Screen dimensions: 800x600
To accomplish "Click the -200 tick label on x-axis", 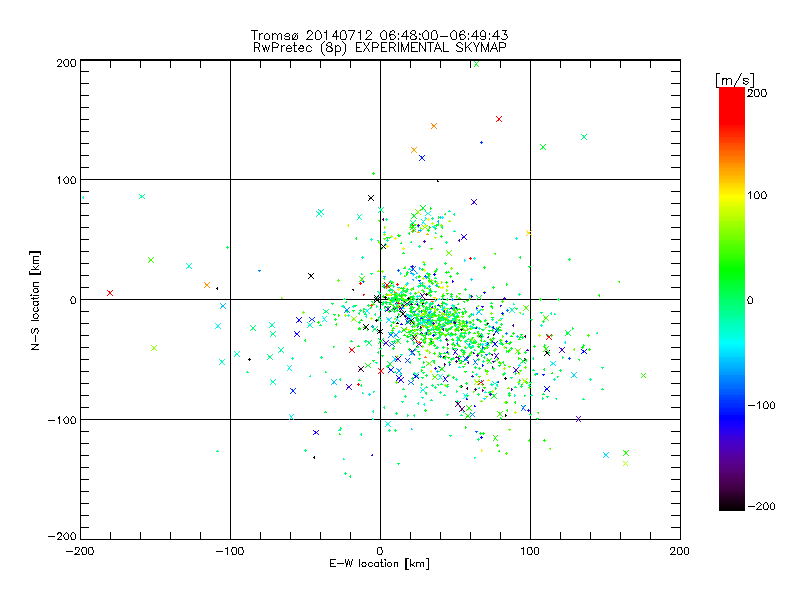I will click(x=80, y=551).
